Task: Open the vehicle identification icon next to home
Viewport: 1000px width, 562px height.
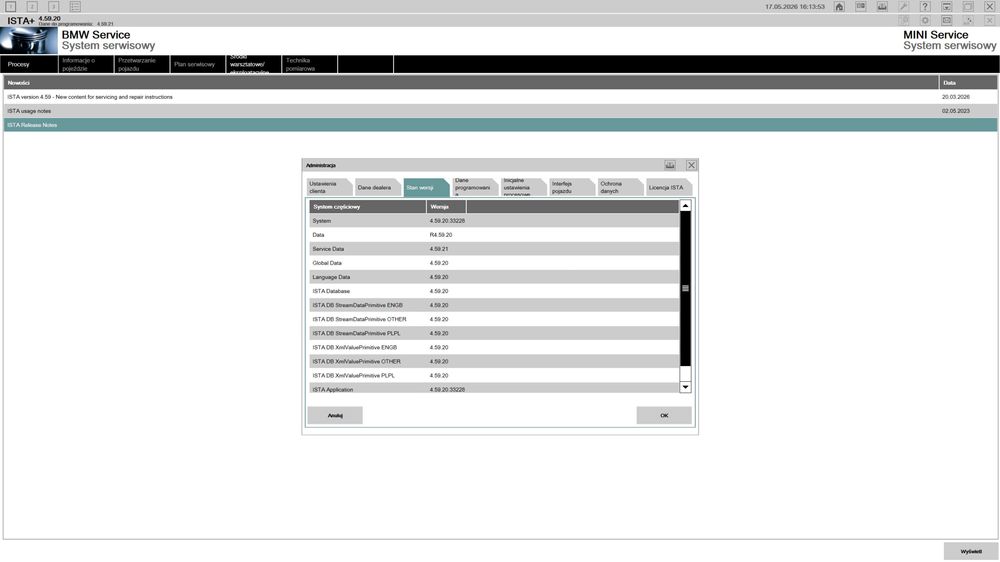Action: [861, 6]
